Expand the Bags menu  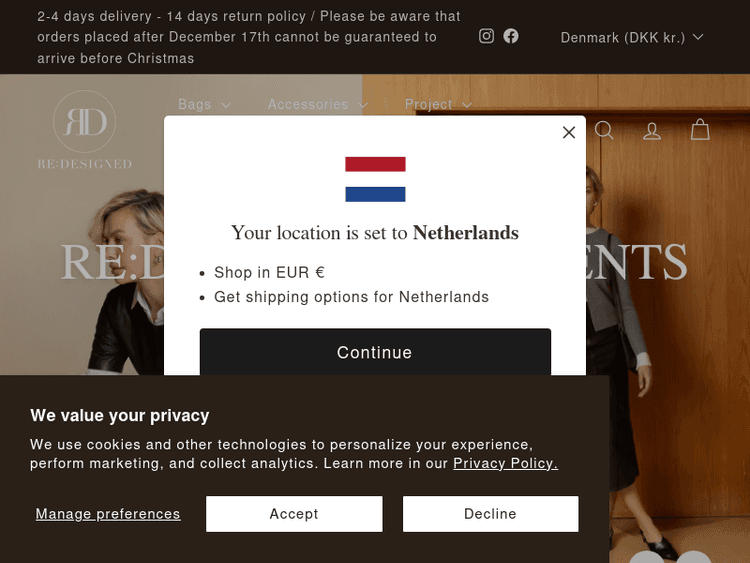click(x=204, y=104)
